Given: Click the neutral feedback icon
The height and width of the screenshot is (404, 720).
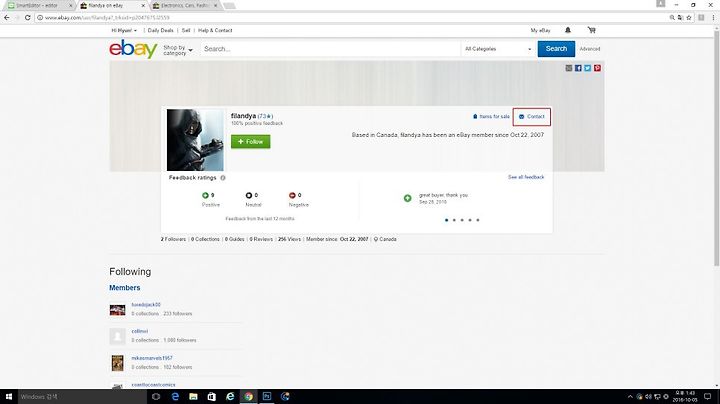Looking at the screenshot, I should [x=249, y=195].
